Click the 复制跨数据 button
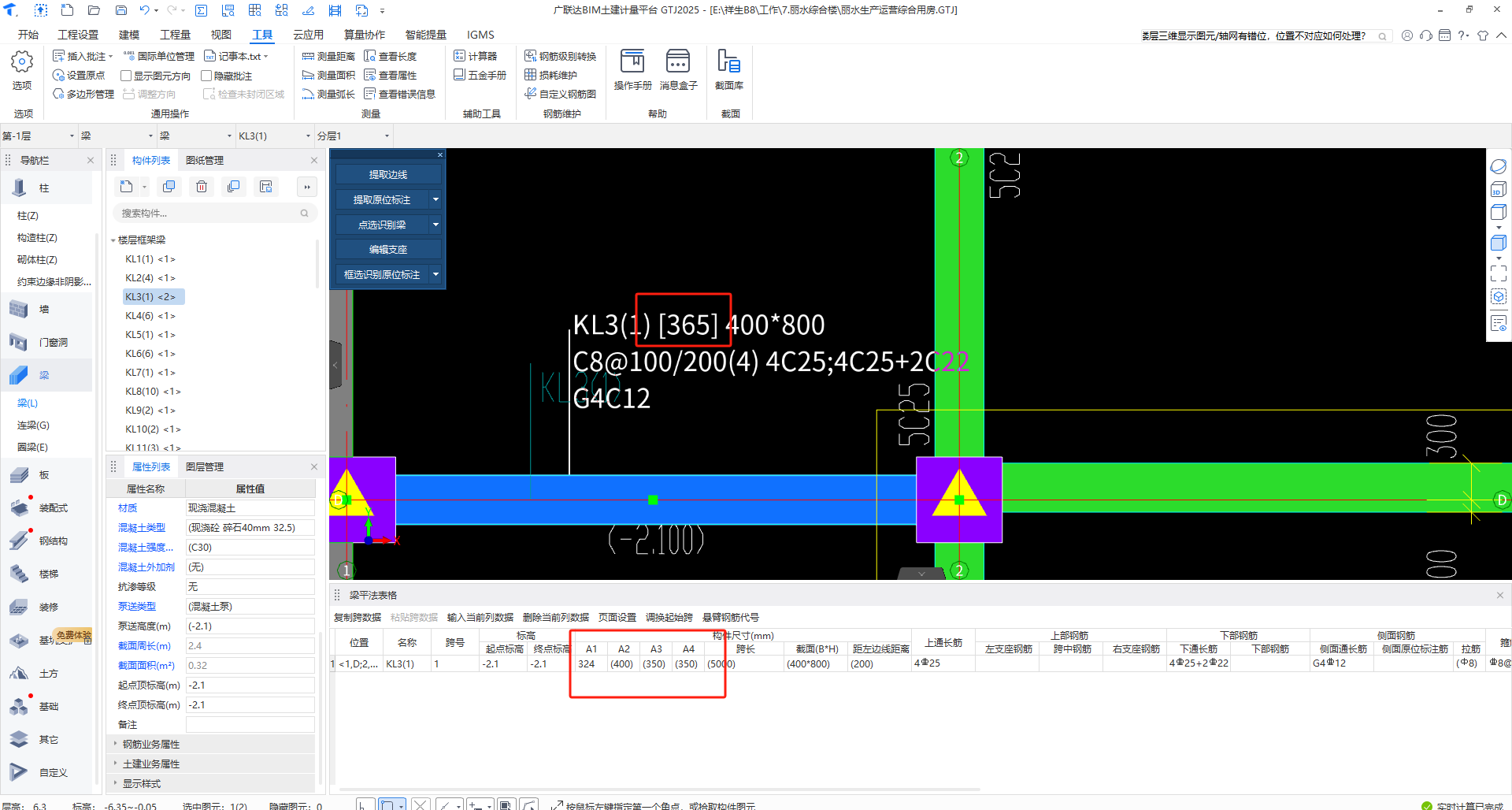Viewport: 1512px width, 810px height. tap(358, 617)
